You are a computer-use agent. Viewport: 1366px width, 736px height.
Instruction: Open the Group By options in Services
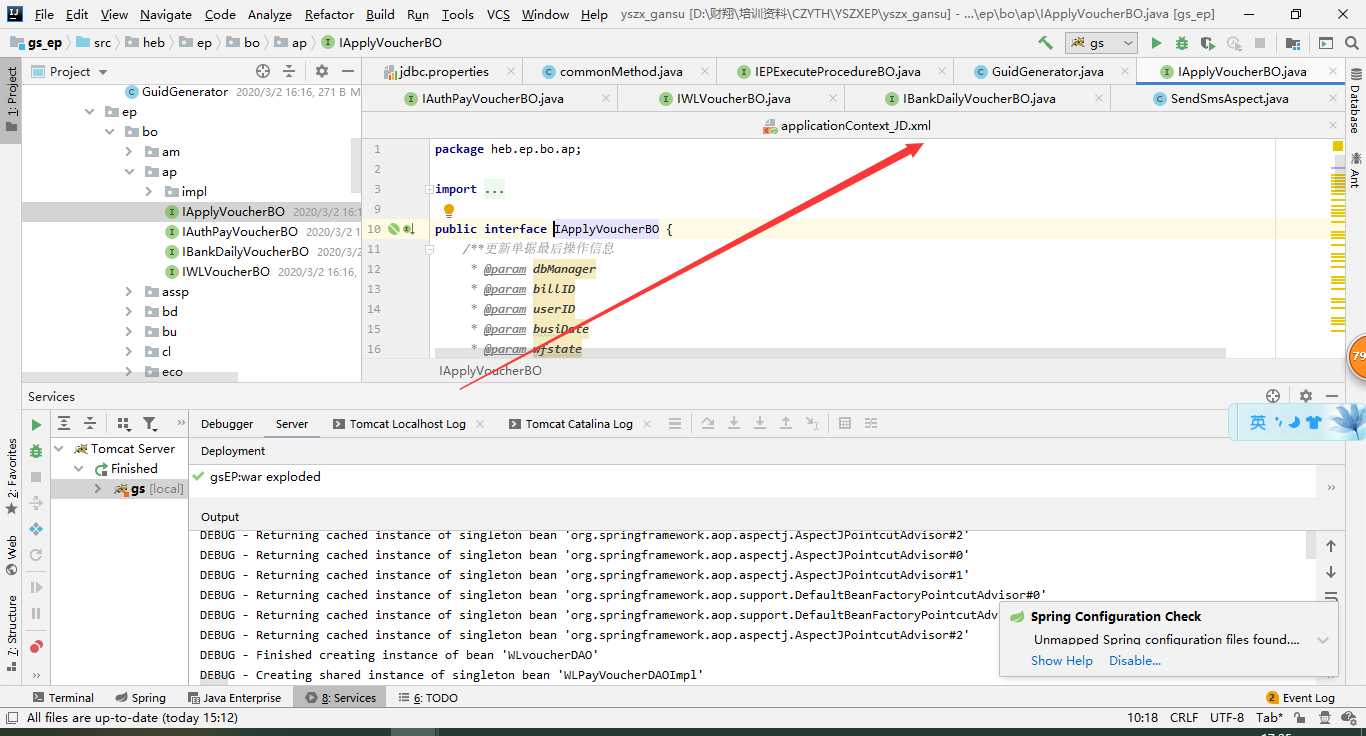tap(124, 424)
